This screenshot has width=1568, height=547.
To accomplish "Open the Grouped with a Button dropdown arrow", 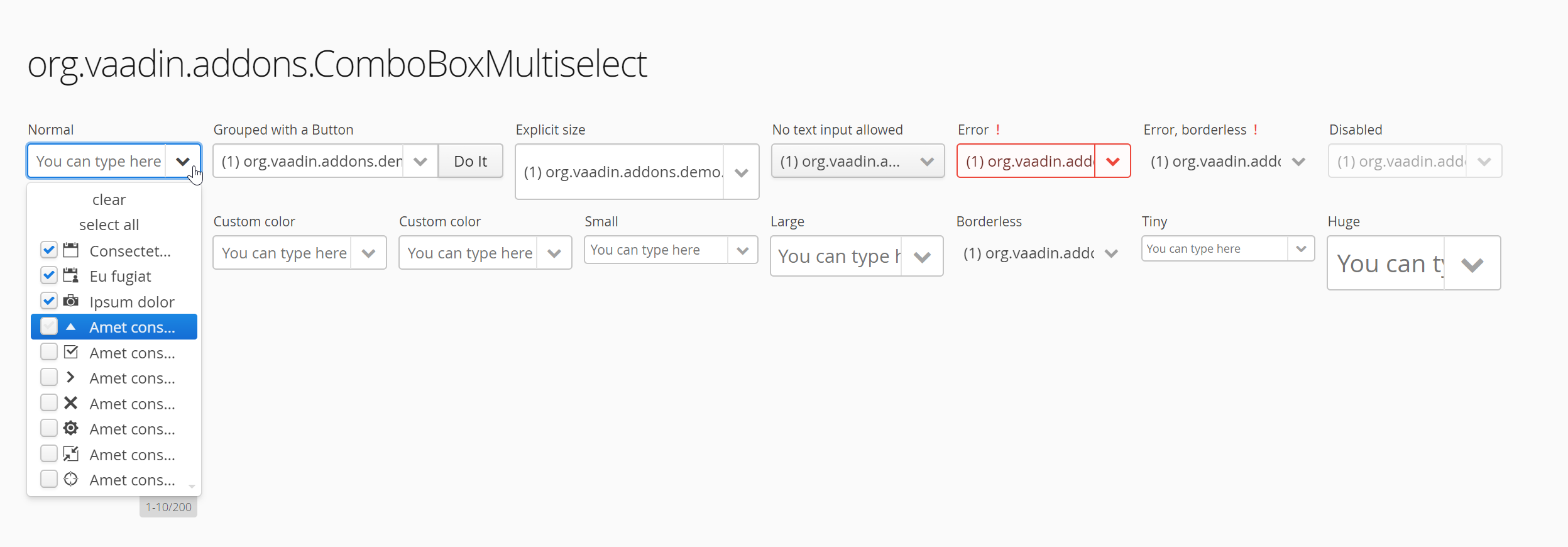I will [x=420, y=162].
